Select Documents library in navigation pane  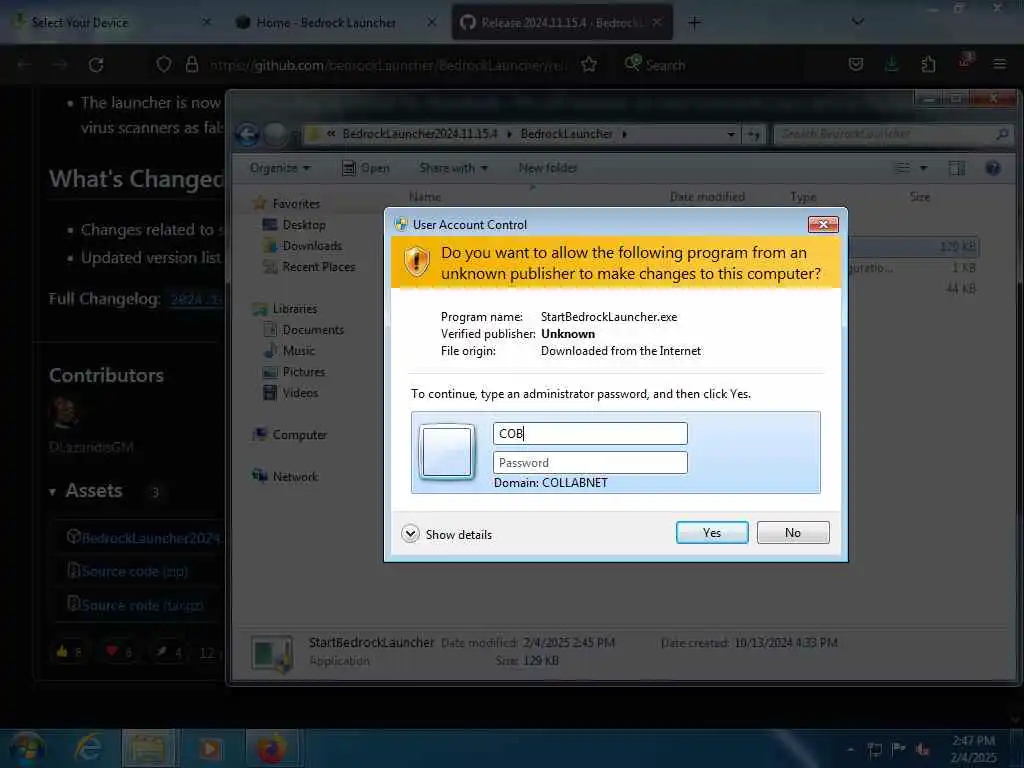click(313, 330)
